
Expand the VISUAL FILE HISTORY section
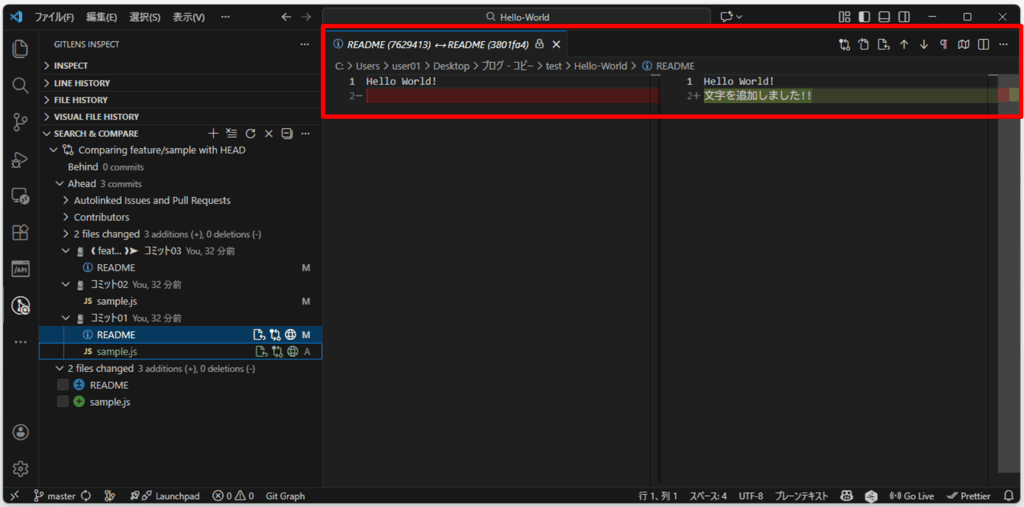[x=180, y=117]
